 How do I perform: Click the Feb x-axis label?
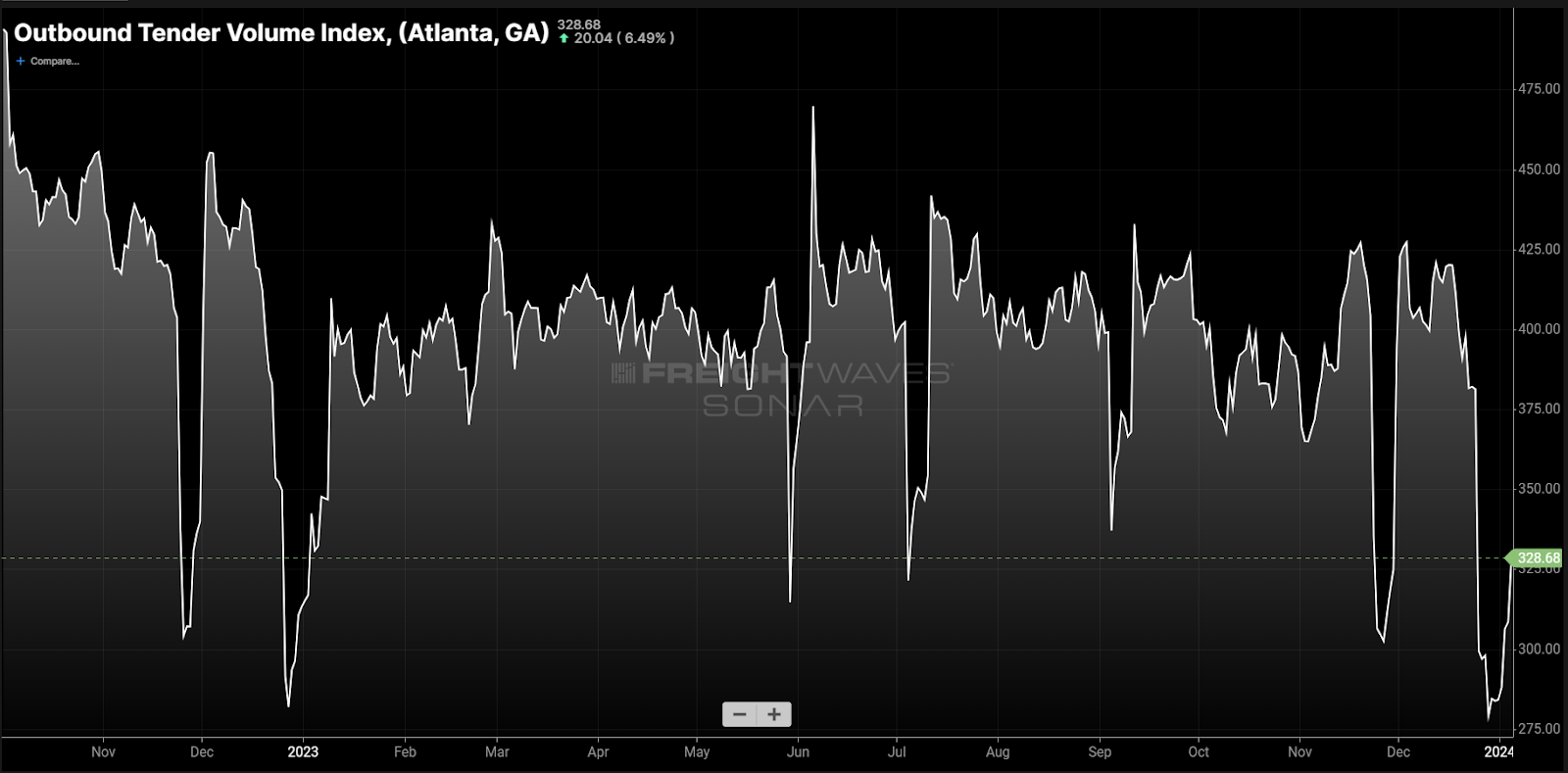[405, 751]
